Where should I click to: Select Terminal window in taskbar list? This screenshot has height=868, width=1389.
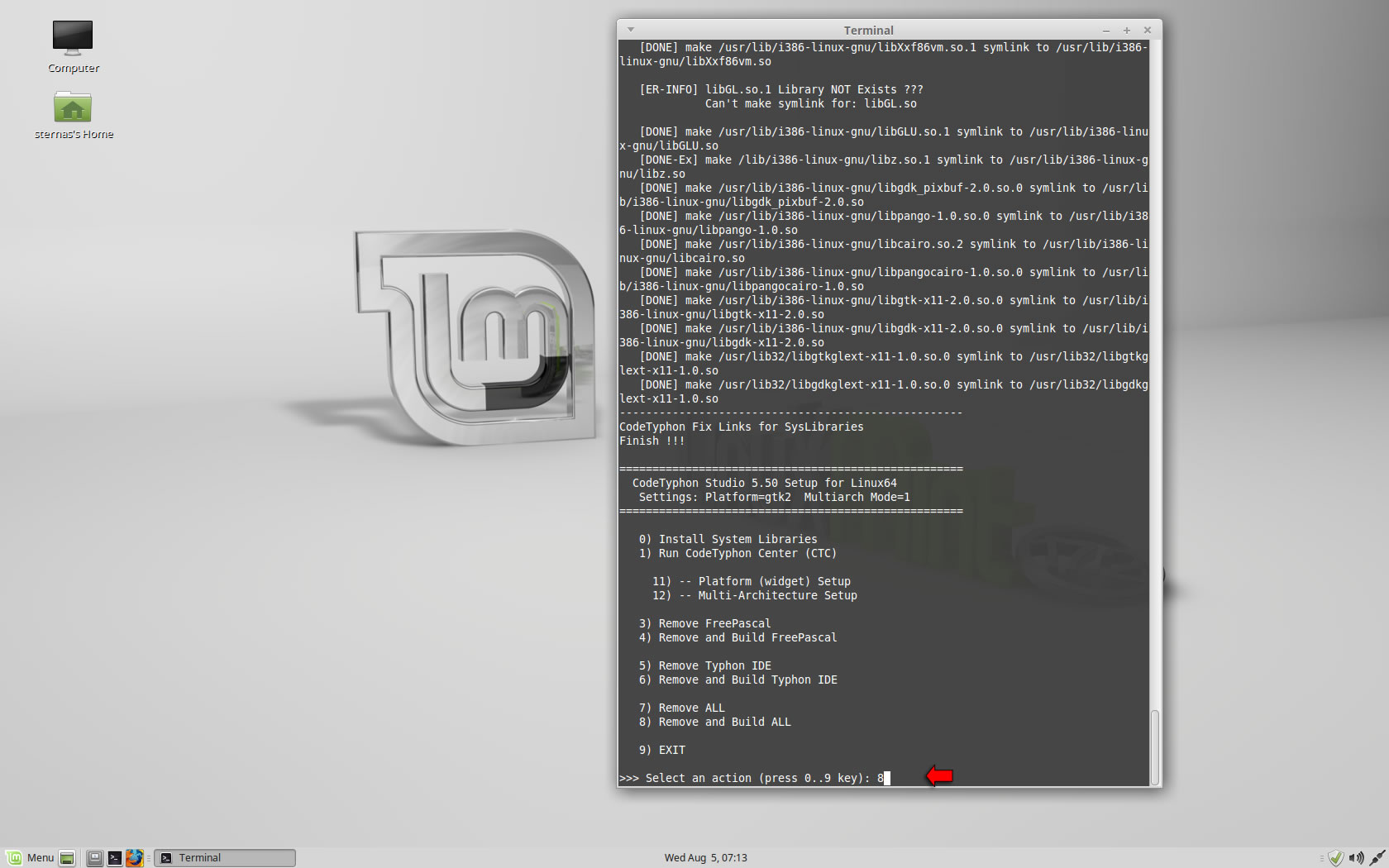[225, 858]
